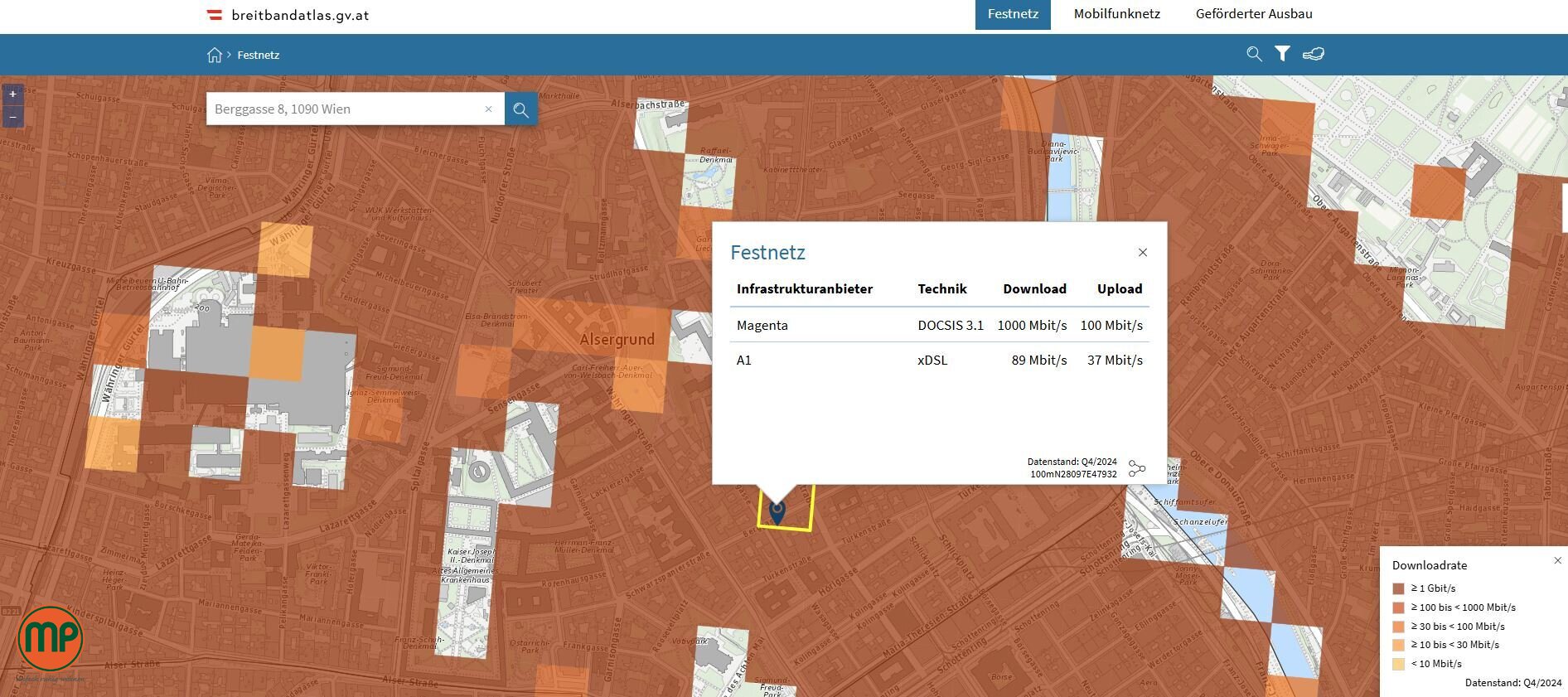Viewport: 1568px width, 697px height.
Task: Click the Download column header
Action: click(x=1034, y=288)
